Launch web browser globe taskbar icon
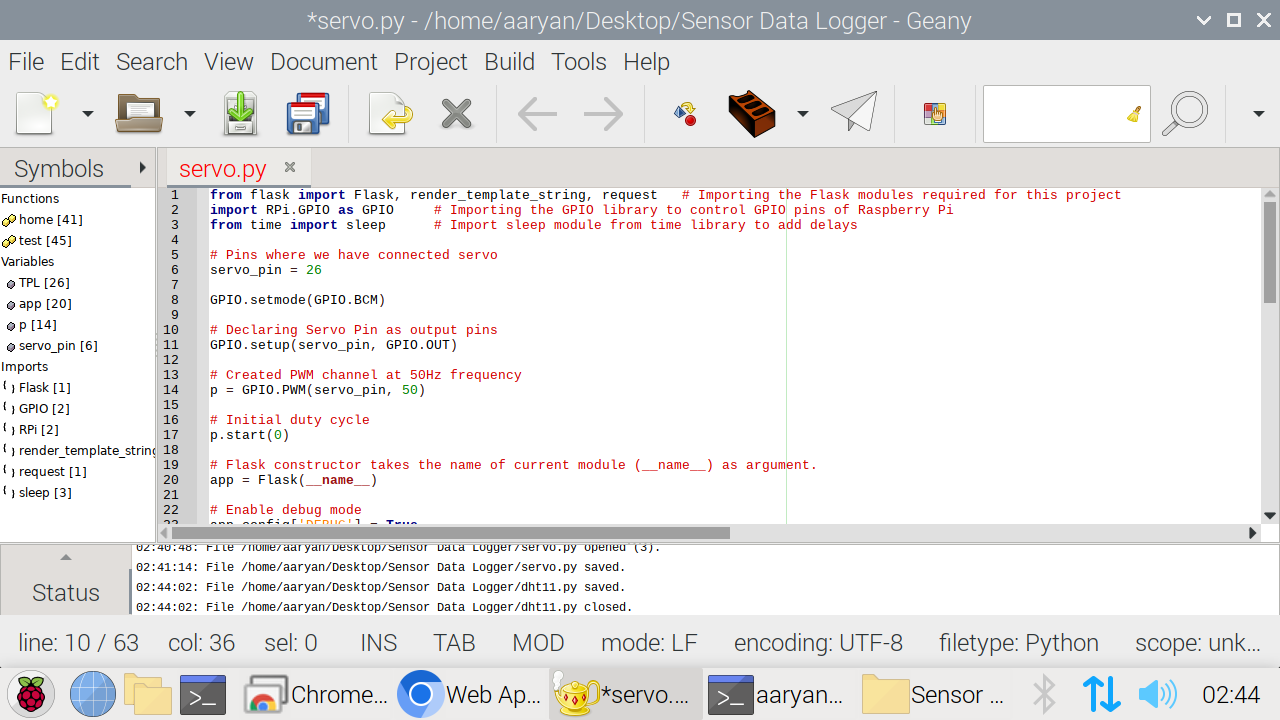 coord(93,694)
